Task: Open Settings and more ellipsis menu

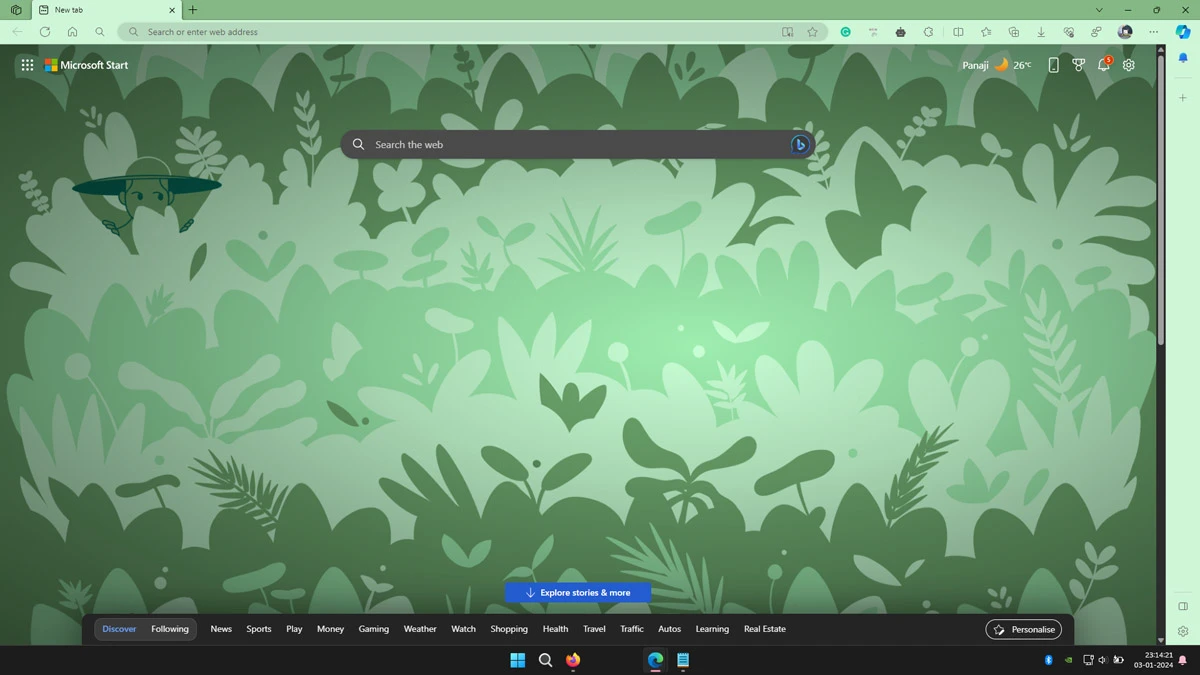Action: point(1153,32)
